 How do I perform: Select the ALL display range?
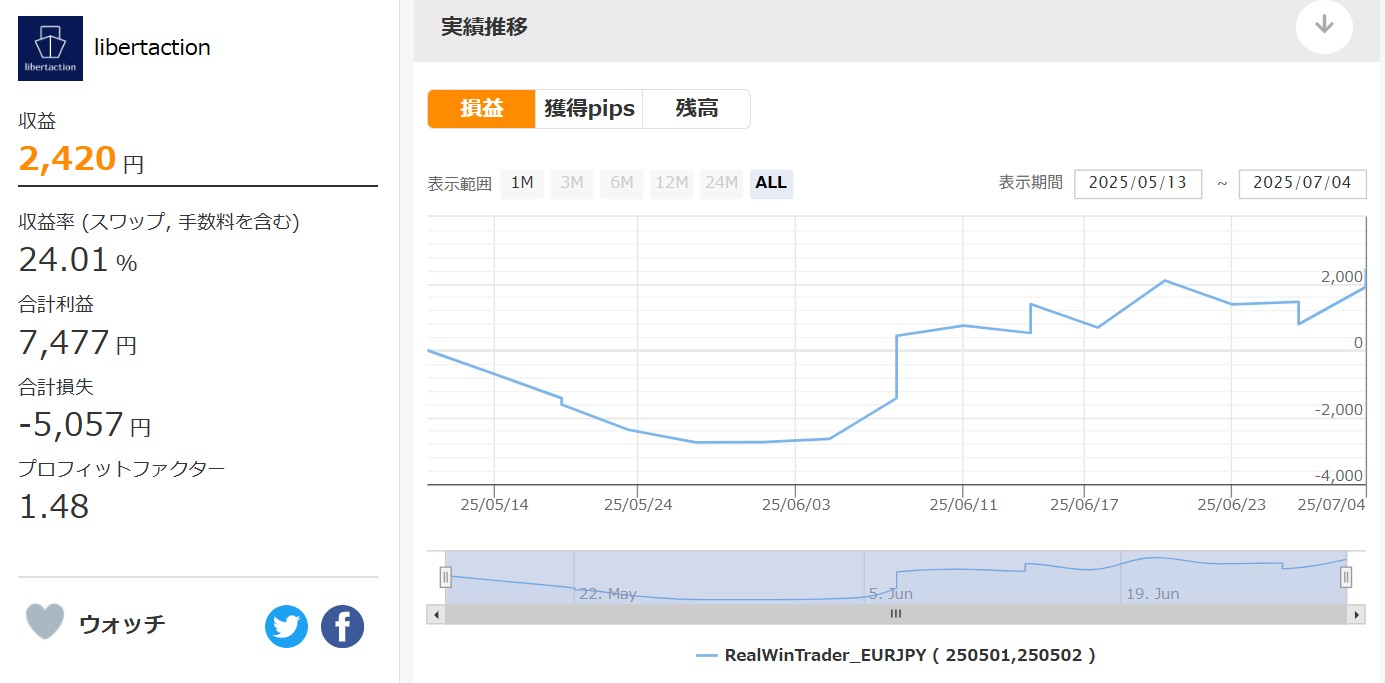tap(771, 183)
